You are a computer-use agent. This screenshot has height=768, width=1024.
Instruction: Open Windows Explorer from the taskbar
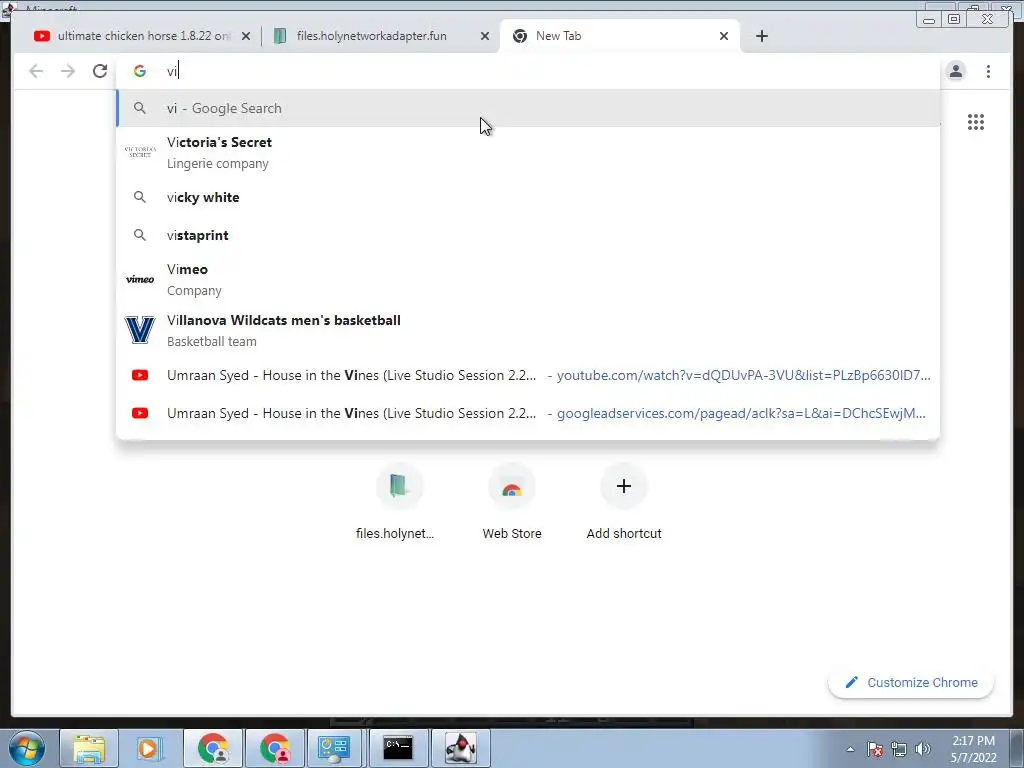click(88, 748)
